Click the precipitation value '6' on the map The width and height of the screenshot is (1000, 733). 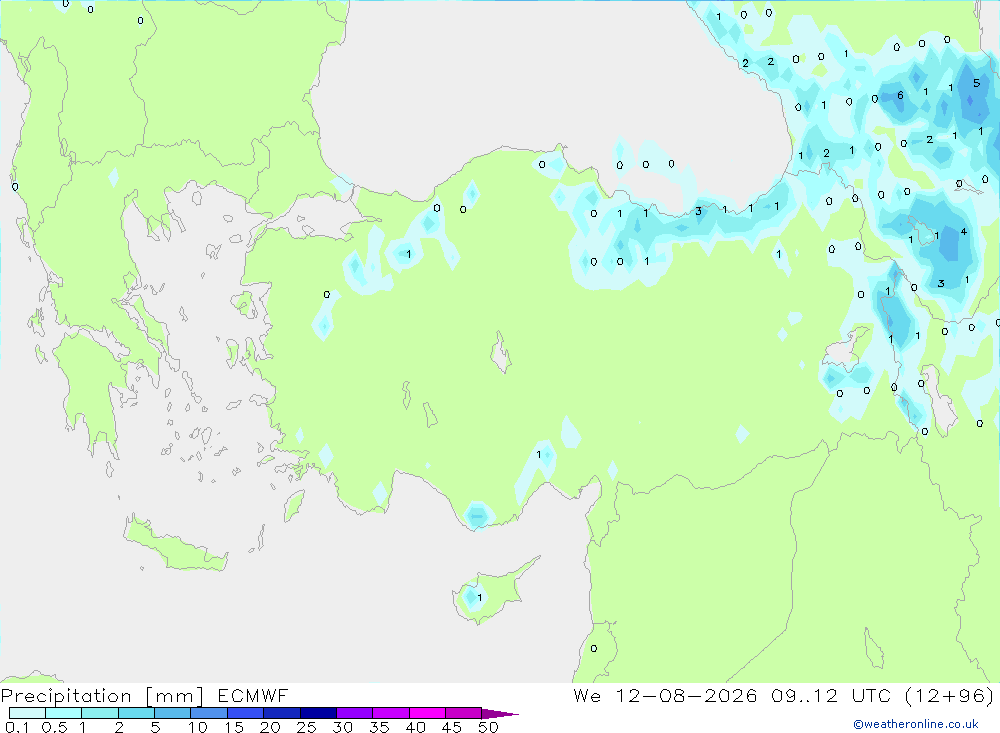[900, 96]
